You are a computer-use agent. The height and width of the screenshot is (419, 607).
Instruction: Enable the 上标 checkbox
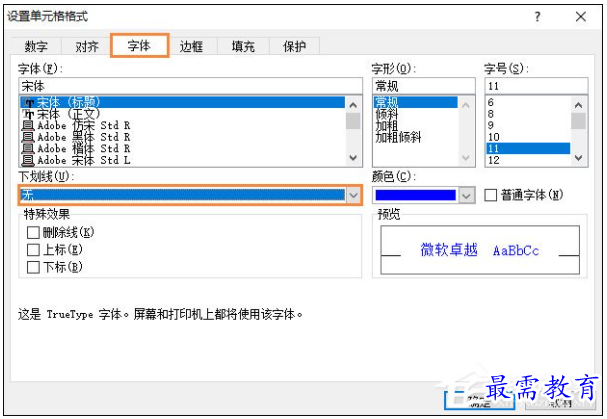pyautogui.click(x=33, y=250)
